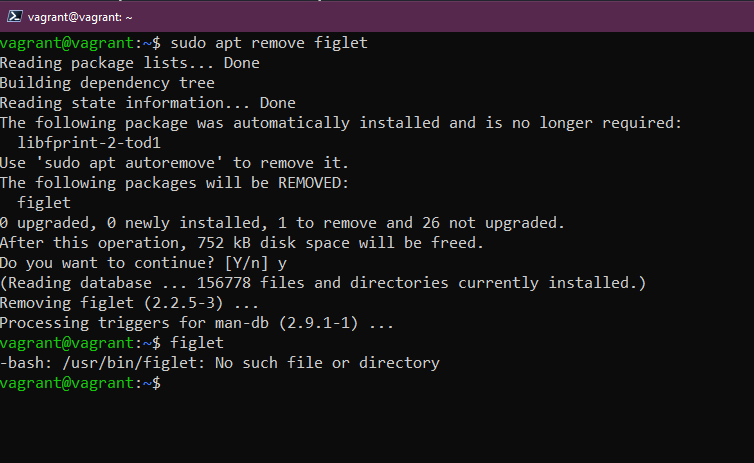The image size is (754, 463).
Task: Click the 'Removing figlet (2.2.5-3)' line
Action: [116, 303]
